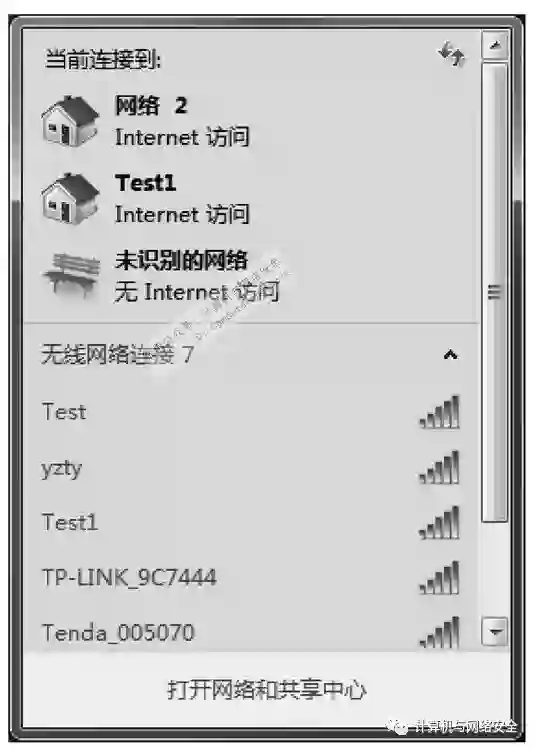
Task: Click the signal bars icon for Test
Action: [439, 411]
